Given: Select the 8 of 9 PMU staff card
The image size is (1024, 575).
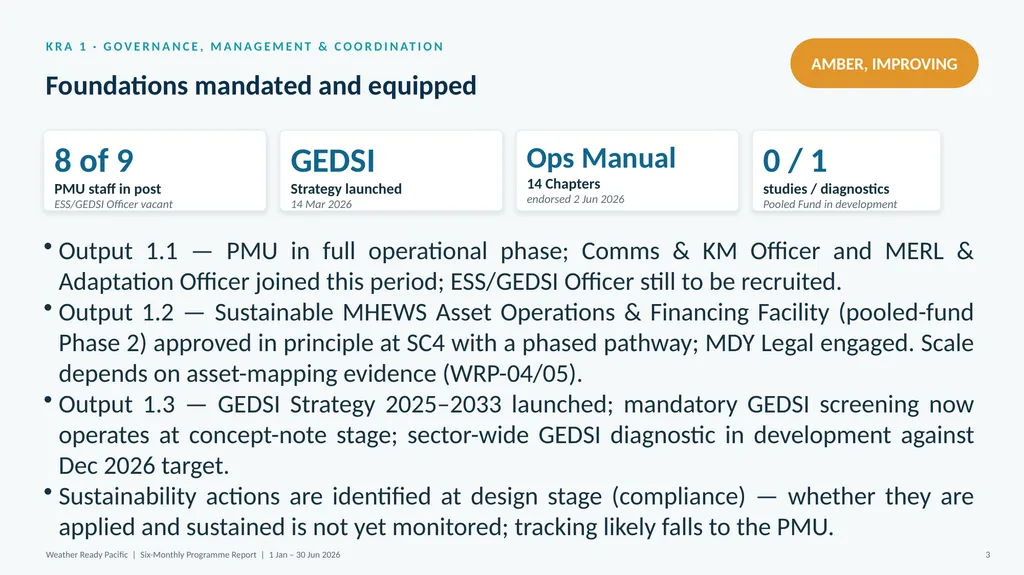Looking at the screenshot, I should (x=155, y=171).
